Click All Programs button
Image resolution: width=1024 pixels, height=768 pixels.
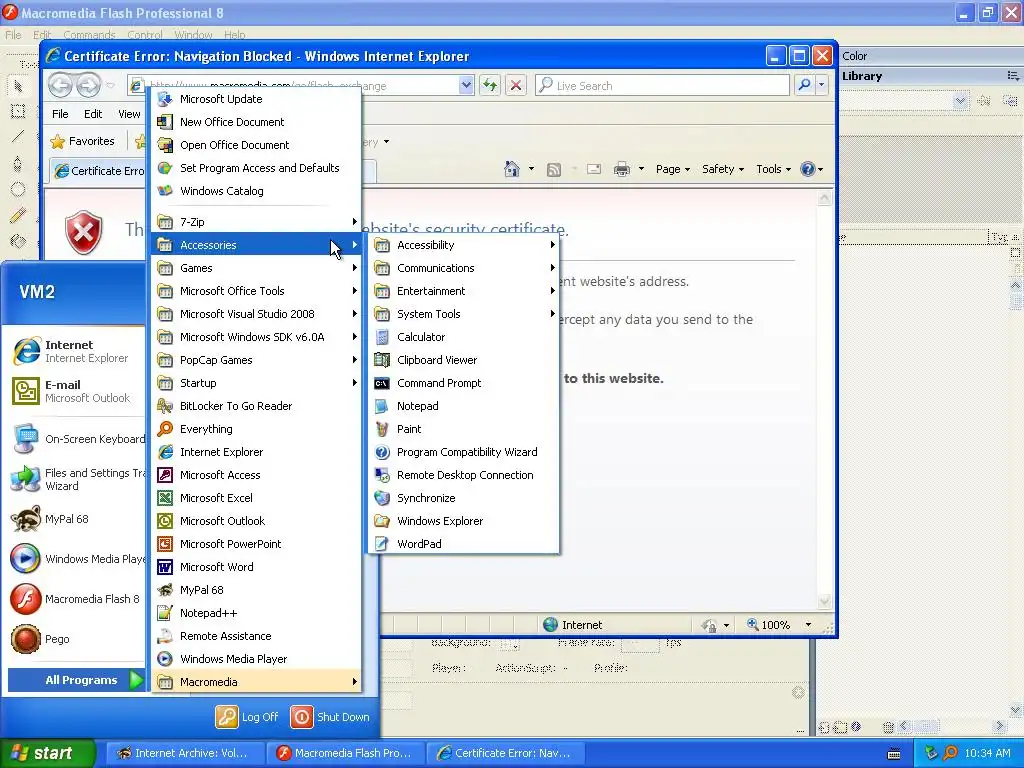point(76,680)
